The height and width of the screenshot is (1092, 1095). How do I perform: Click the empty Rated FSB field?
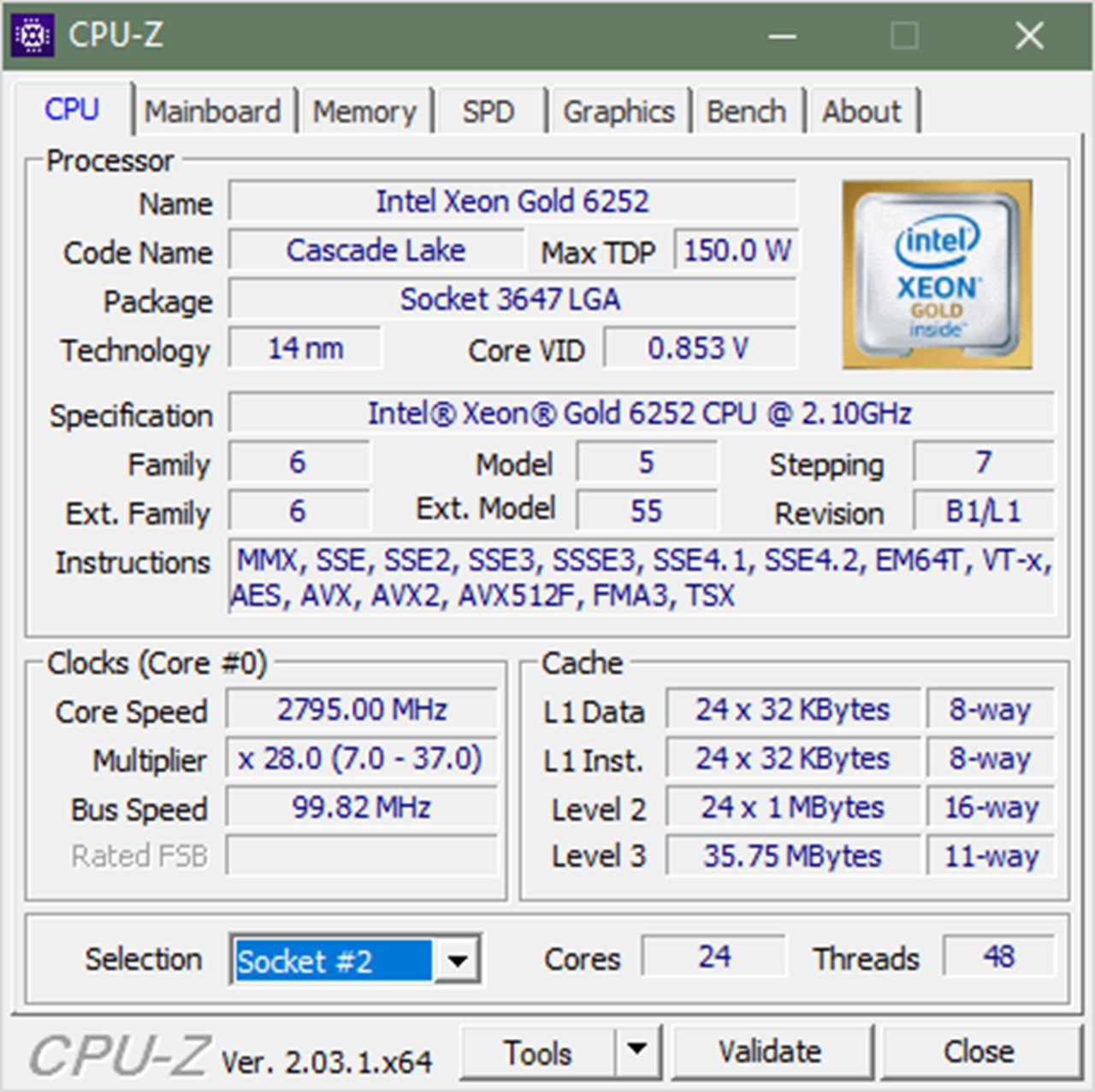tap(362, 856)
